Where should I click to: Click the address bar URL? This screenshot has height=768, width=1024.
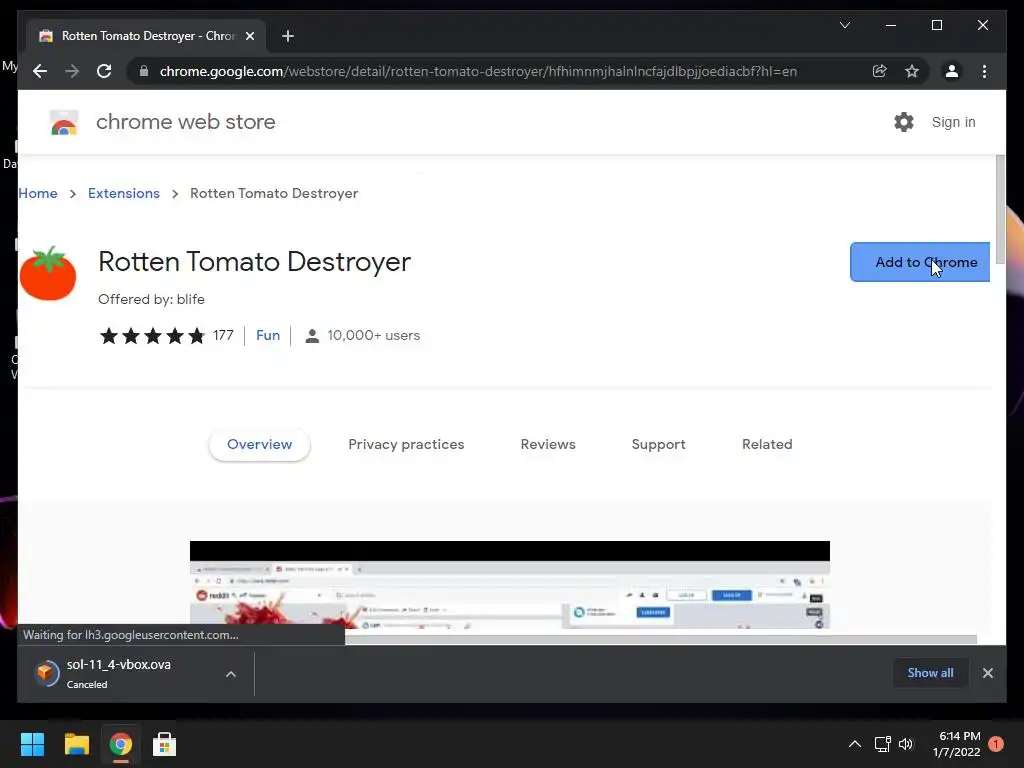(x=478, y=71)
